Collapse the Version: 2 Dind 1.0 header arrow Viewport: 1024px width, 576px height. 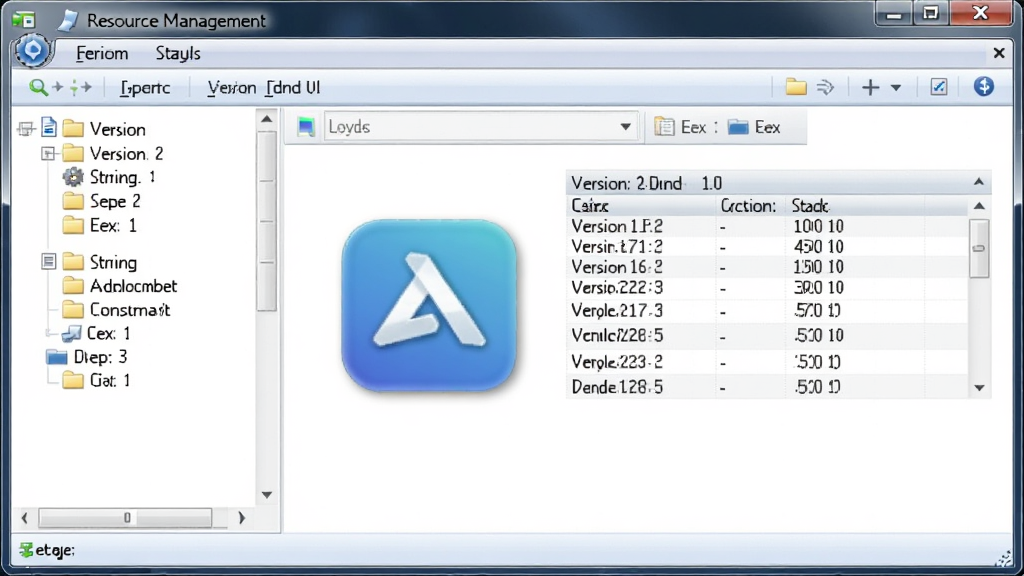[x=978, y=182]
